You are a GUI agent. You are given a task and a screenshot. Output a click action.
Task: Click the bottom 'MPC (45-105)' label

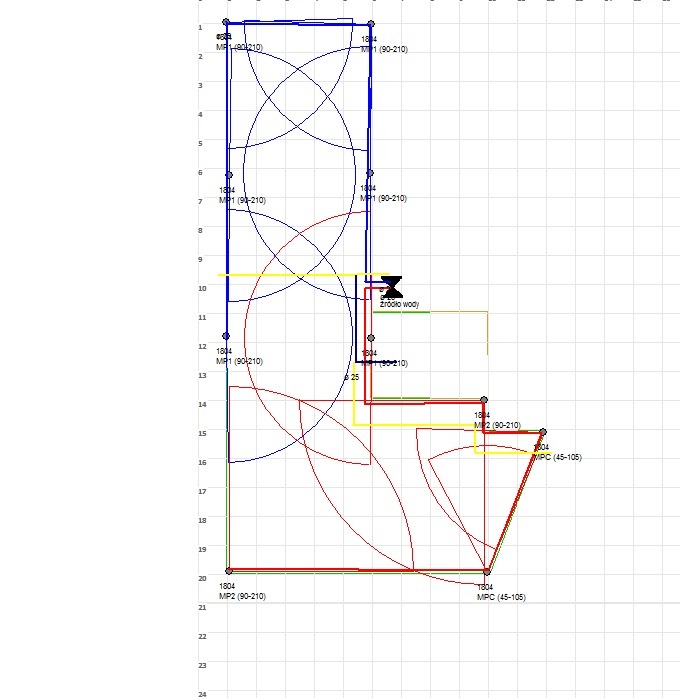pos(501,597)
